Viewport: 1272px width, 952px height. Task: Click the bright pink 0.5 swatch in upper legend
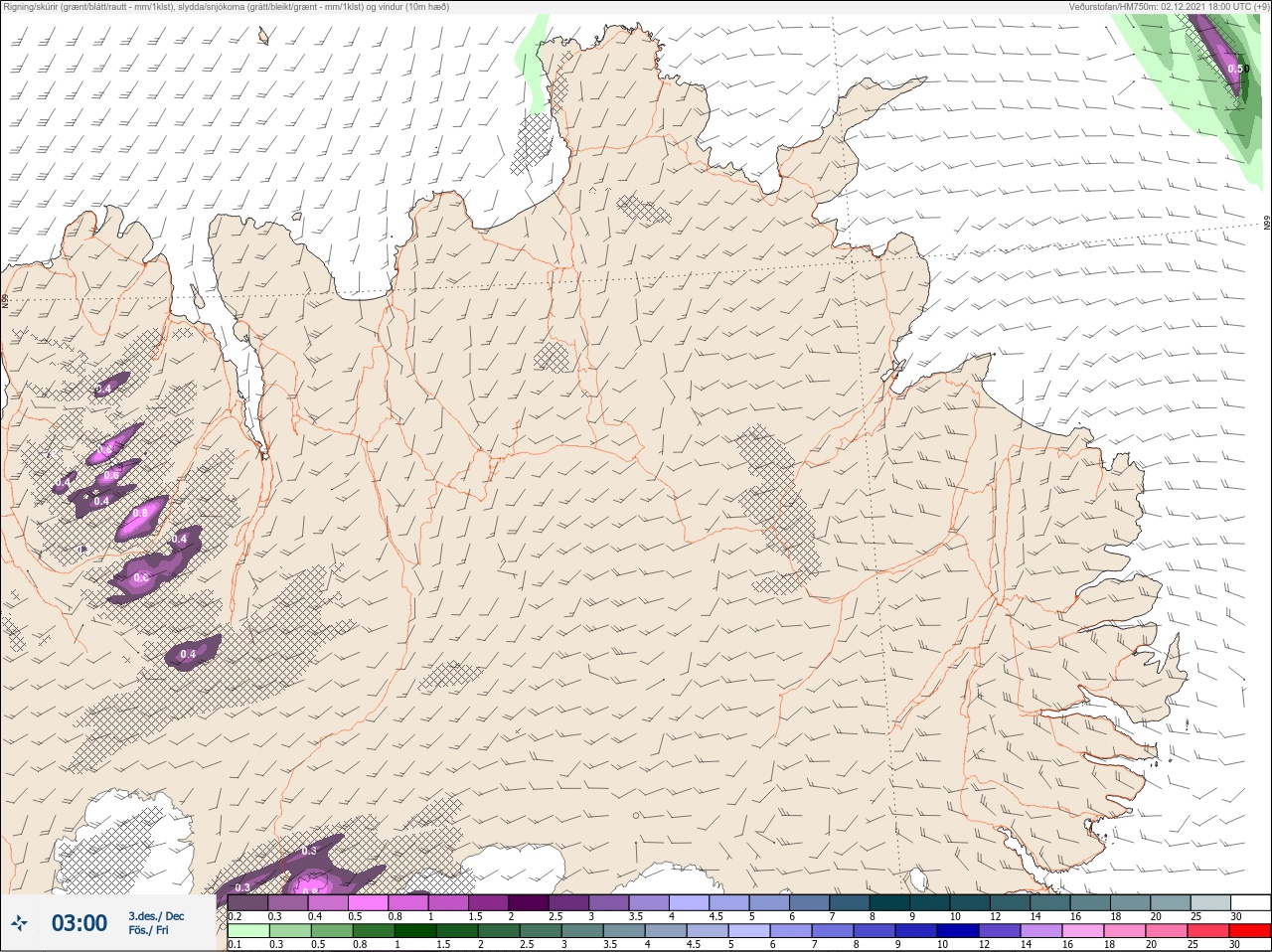tap(368, 902)
